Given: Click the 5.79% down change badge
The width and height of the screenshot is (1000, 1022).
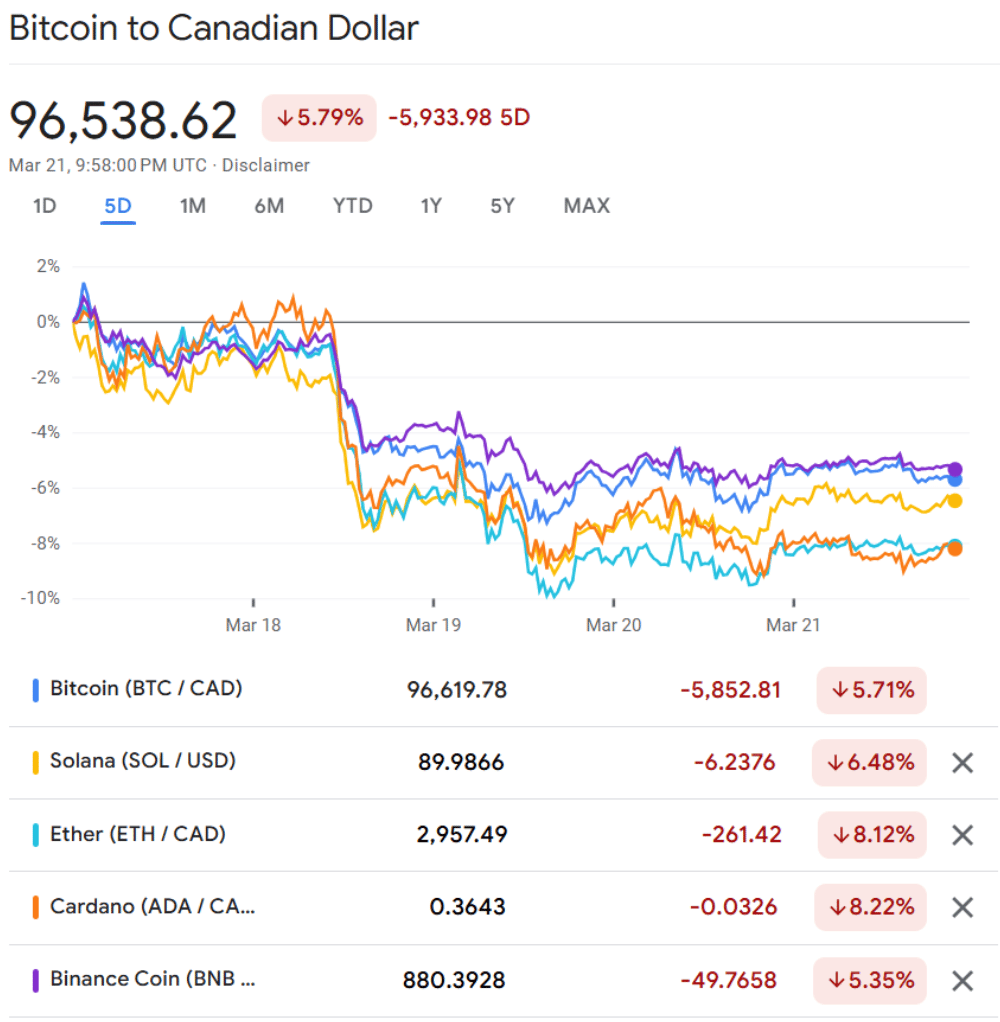Looking at the screenshot, I should [x=319, y=118].
